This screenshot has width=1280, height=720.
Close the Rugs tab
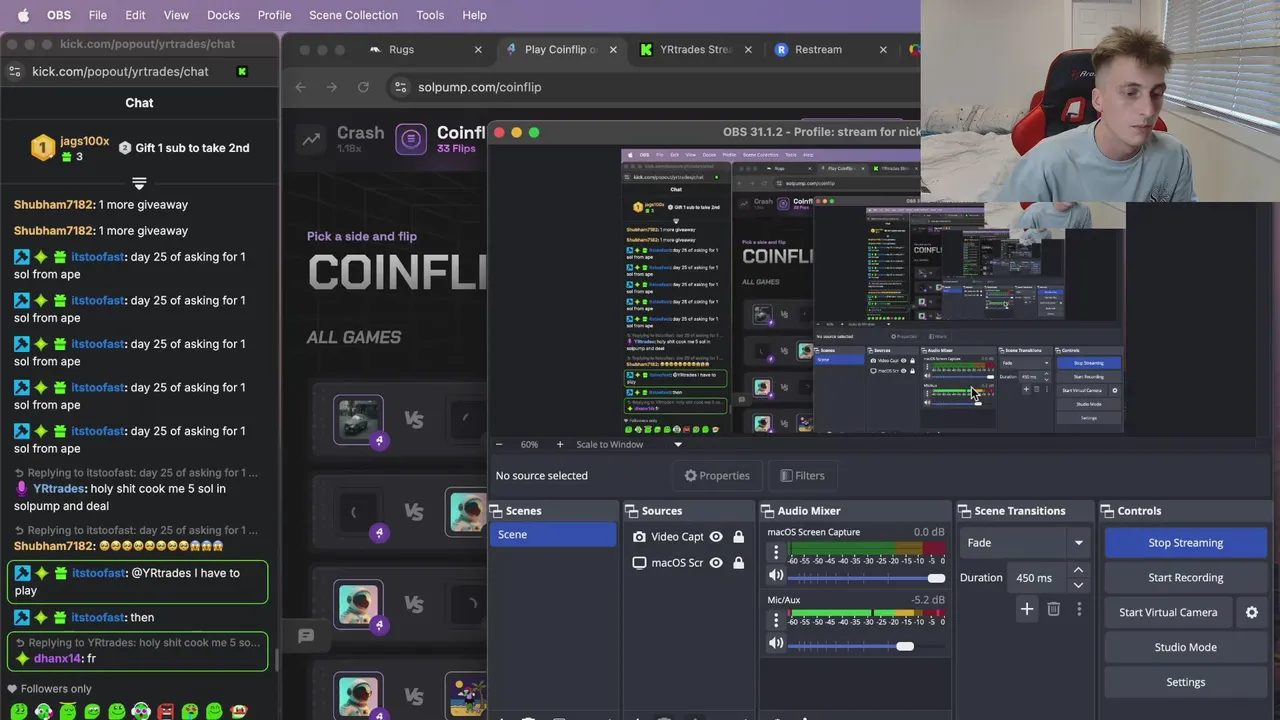click(478, 49)
